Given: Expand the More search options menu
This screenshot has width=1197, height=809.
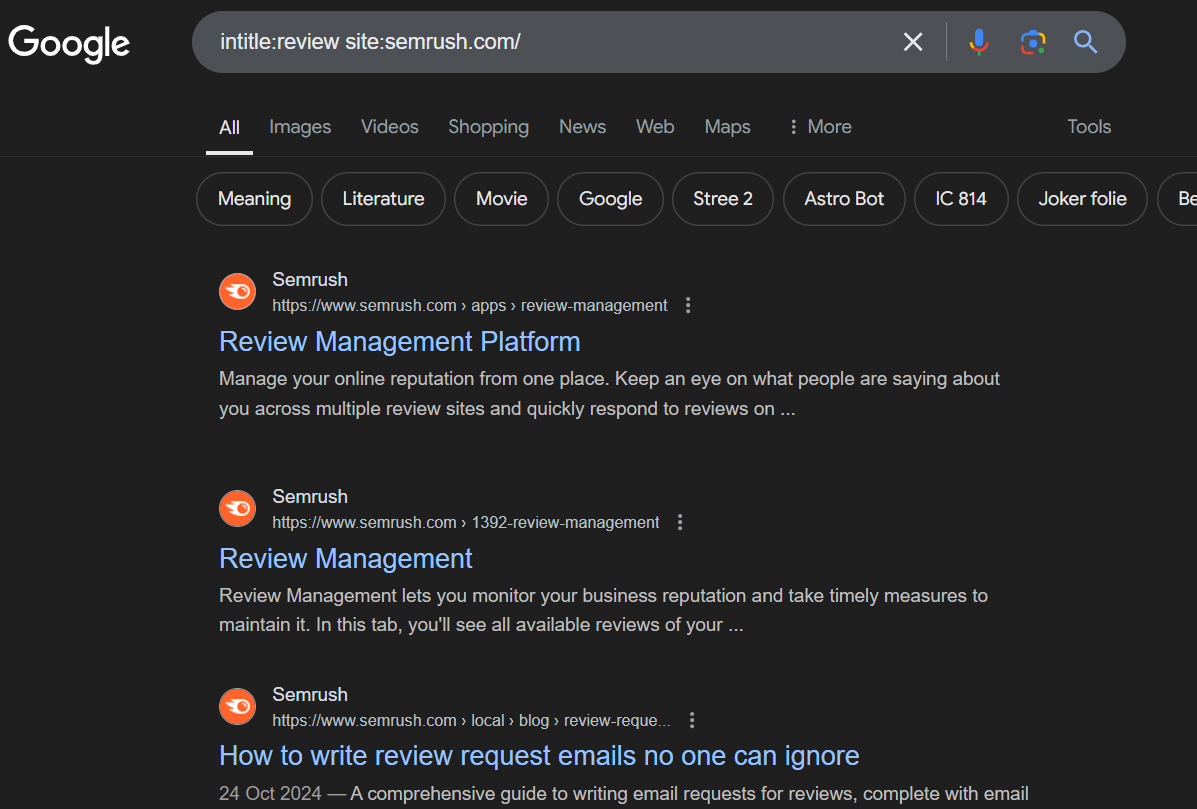Looking at the screenshot, I should [821, 127].
